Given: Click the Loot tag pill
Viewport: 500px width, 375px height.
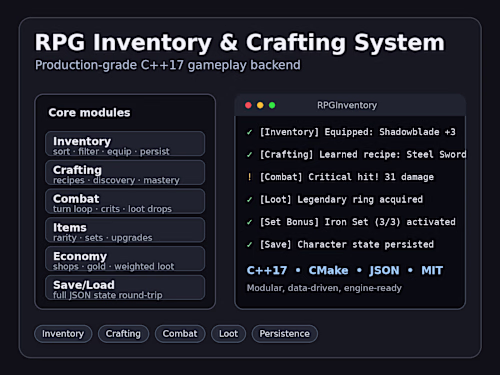Looking at the screenshot, I should 229,334.
